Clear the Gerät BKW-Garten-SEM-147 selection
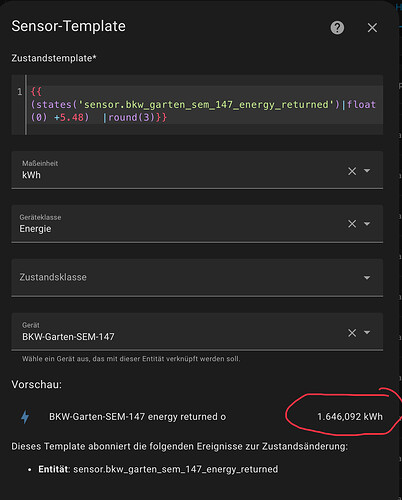Screen dimensions: 402x500 [x=352, y=333]
